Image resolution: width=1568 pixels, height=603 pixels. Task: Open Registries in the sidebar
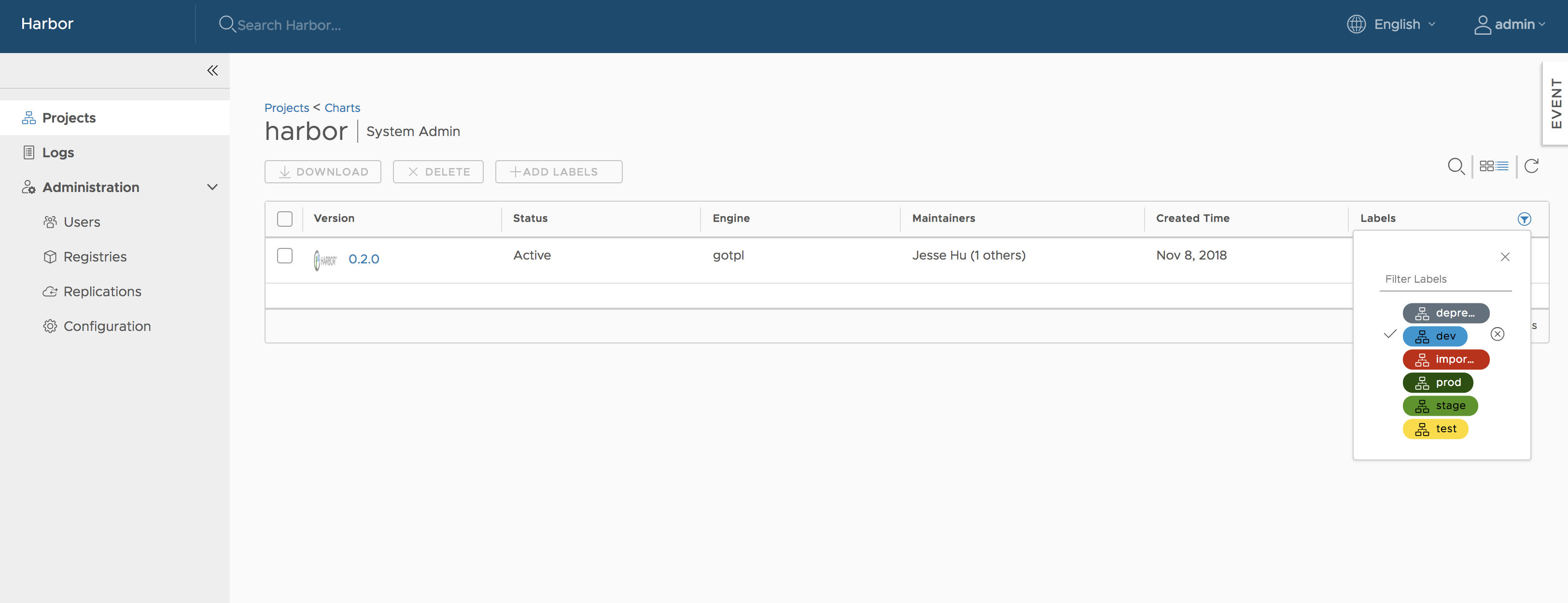click(x=95, y=257)
